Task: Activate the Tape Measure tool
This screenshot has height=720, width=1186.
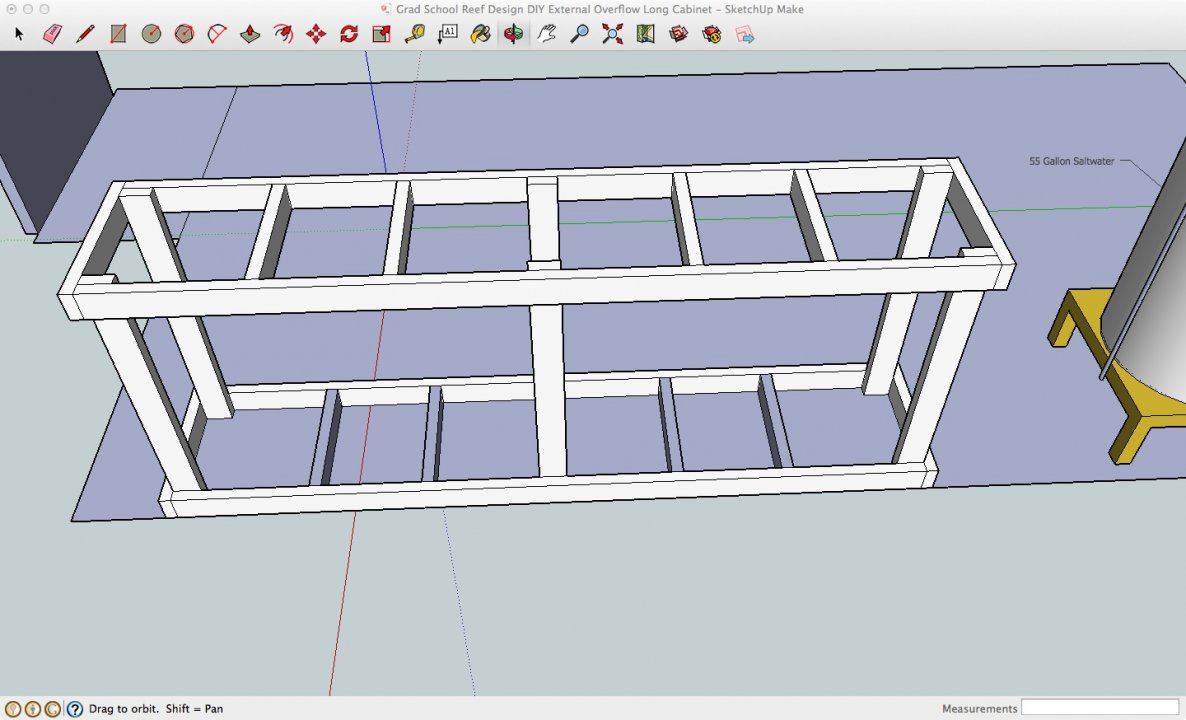Action: point(415,34)
